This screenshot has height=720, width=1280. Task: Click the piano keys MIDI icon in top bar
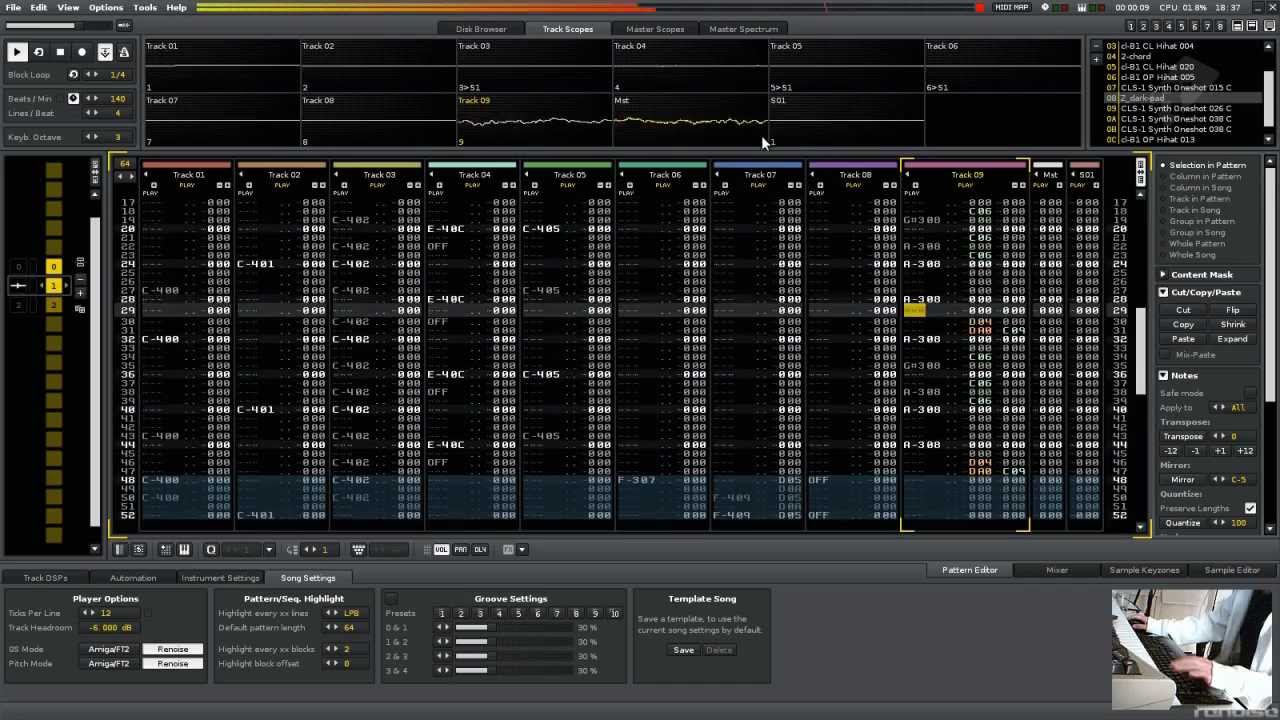(1082, 8)
